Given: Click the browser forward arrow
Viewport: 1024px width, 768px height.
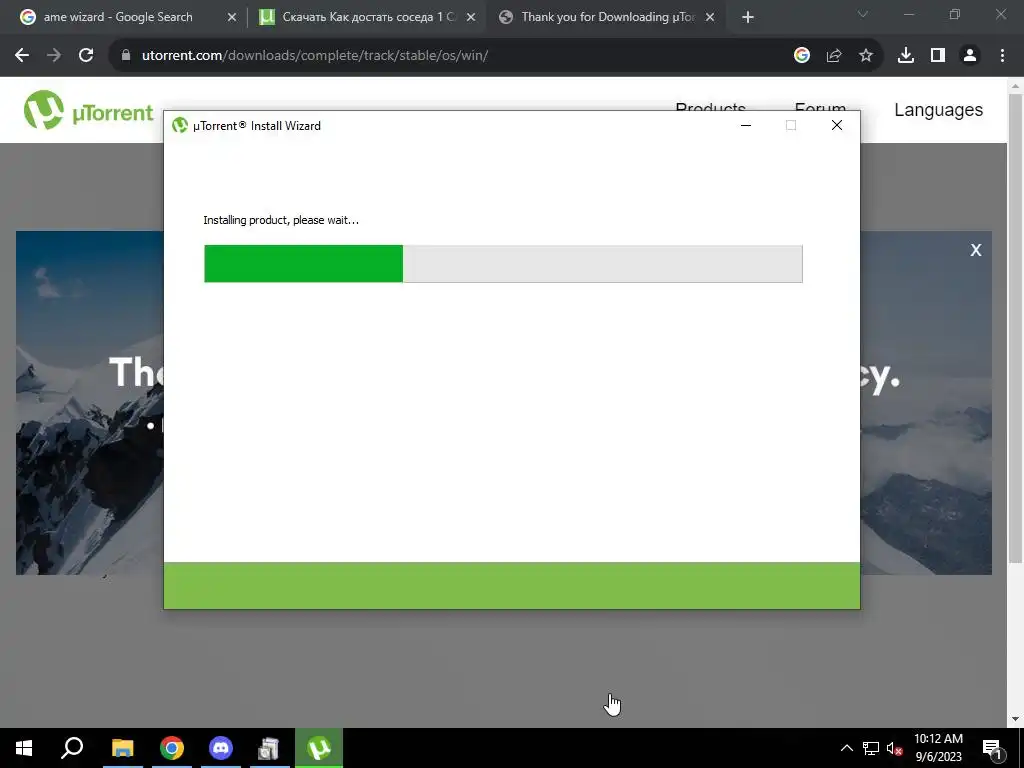Looking at the screenshot, I should coord(54,56).
